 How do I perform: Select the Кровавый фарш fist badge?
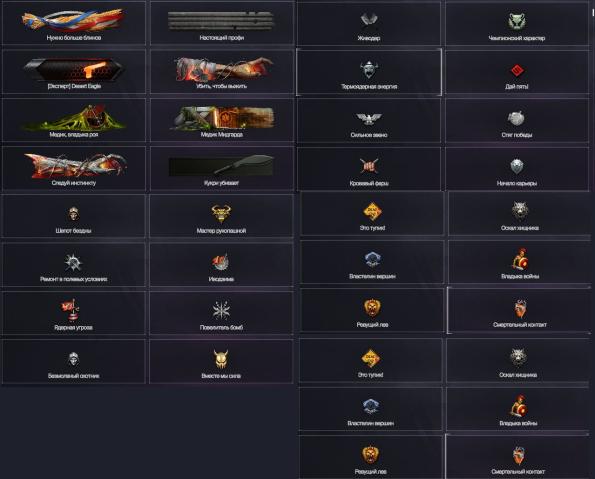pos(369,169)
